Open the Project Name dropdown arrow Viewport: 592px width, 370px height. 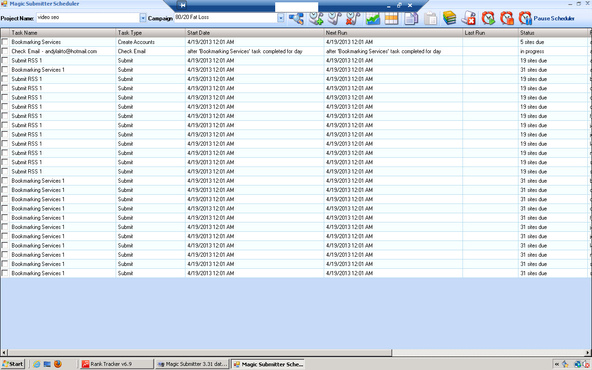coord(143,18)
